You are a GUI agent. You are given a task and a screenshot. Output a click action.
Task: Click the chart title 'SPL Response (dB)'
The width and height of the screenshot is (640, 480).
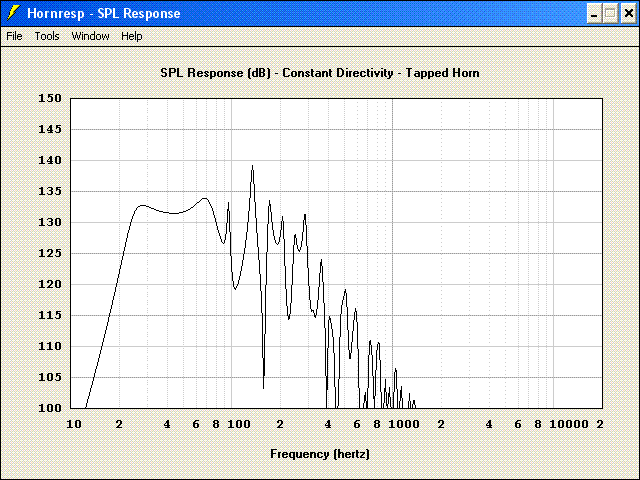point(216,73)
